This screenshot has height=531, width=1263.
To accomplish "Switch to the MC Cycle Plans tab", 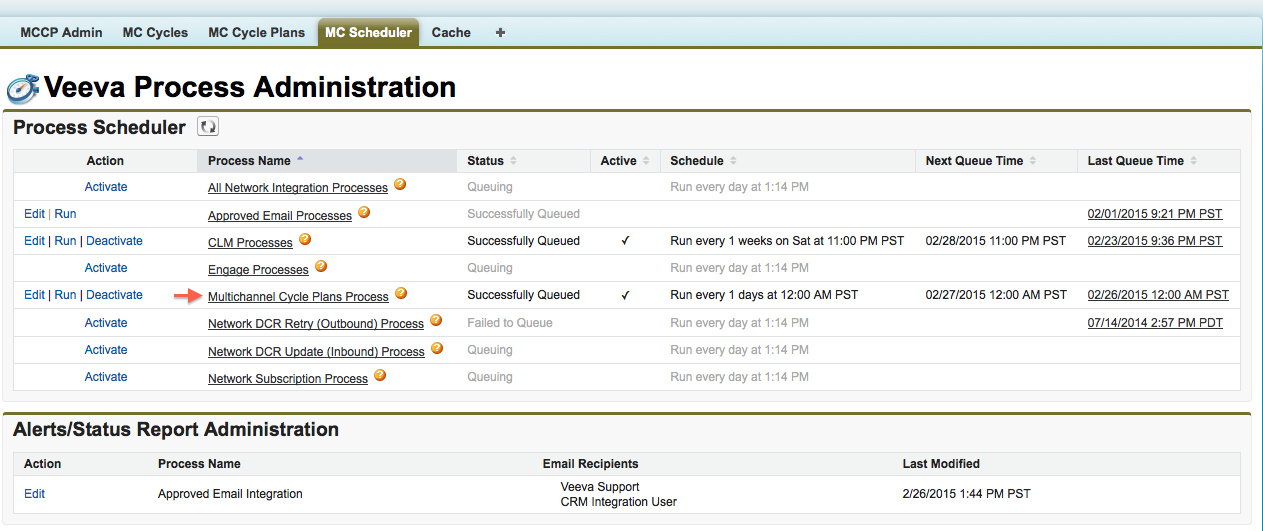I will 256,32.
